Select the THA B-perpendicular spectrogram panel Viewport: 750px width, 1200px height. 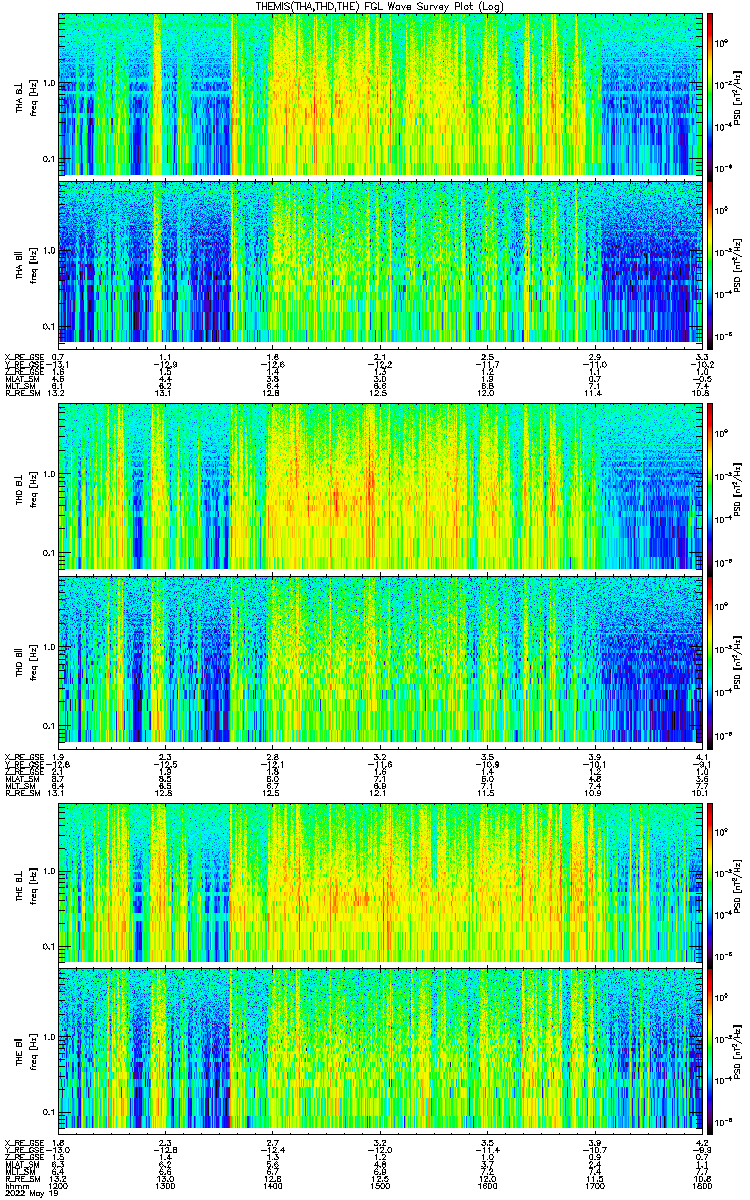tap(380, 93)
